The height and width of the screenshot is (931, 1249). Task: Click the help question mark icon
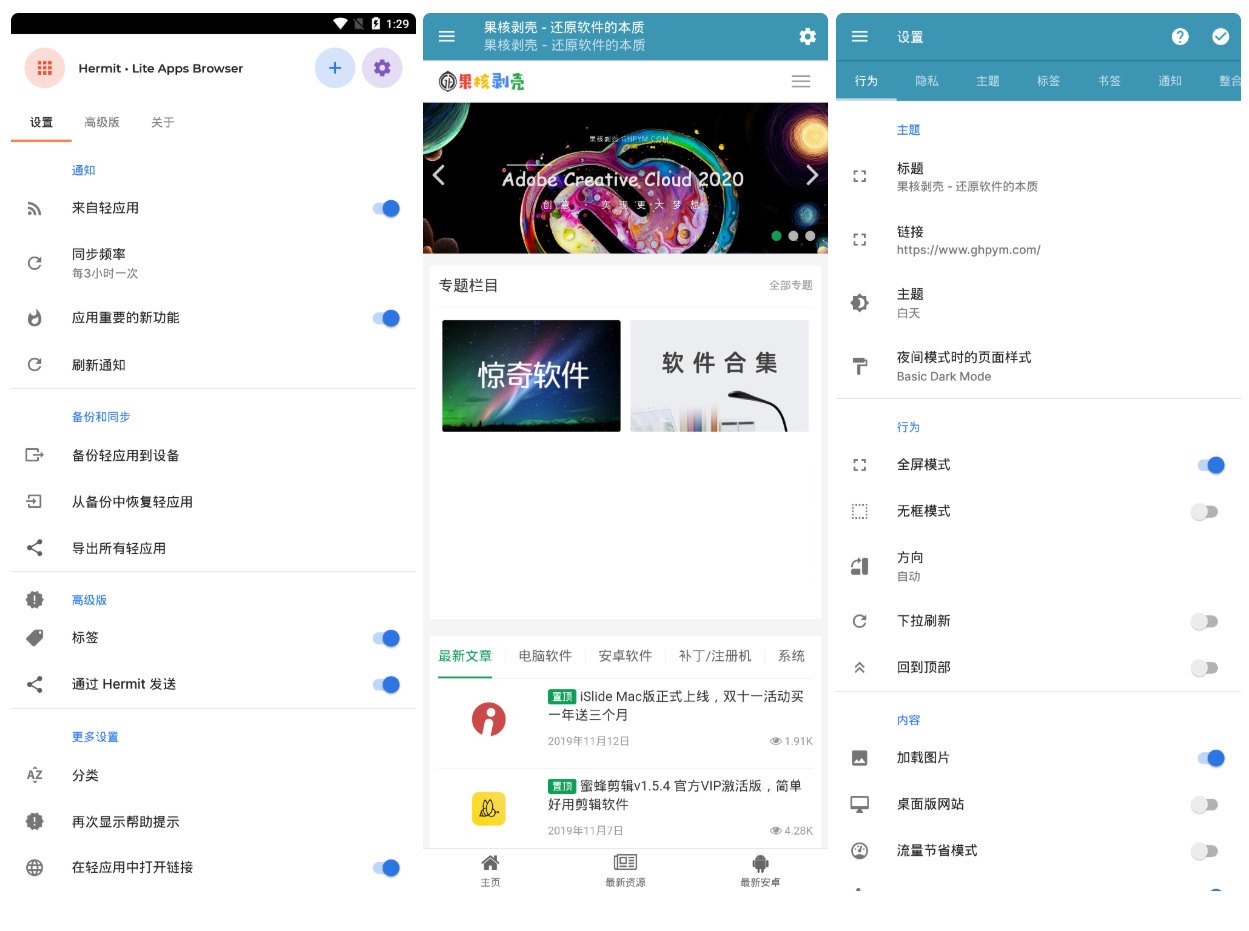[1180, 37]
